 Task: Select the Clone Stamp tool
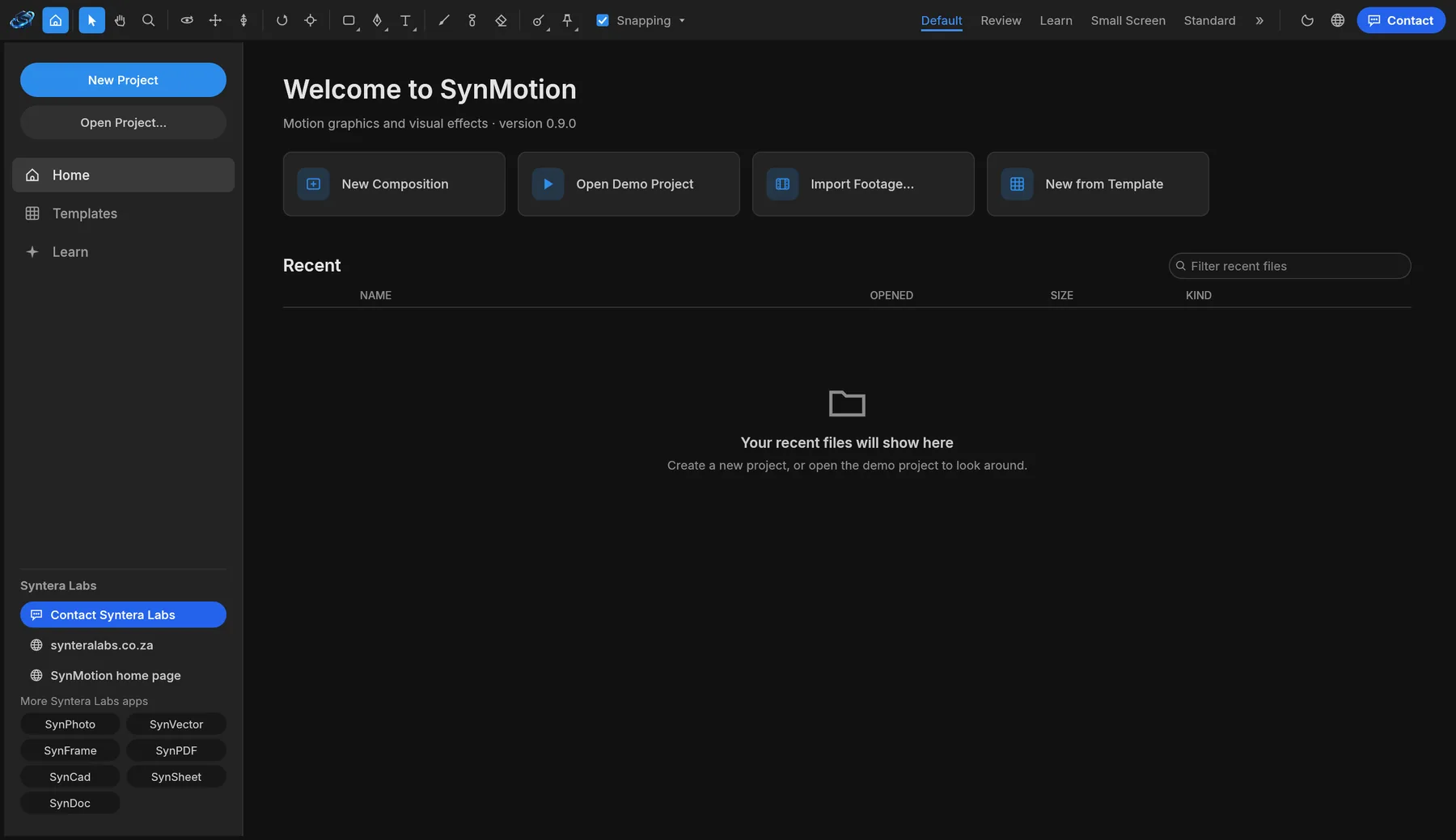pos(472,20)
